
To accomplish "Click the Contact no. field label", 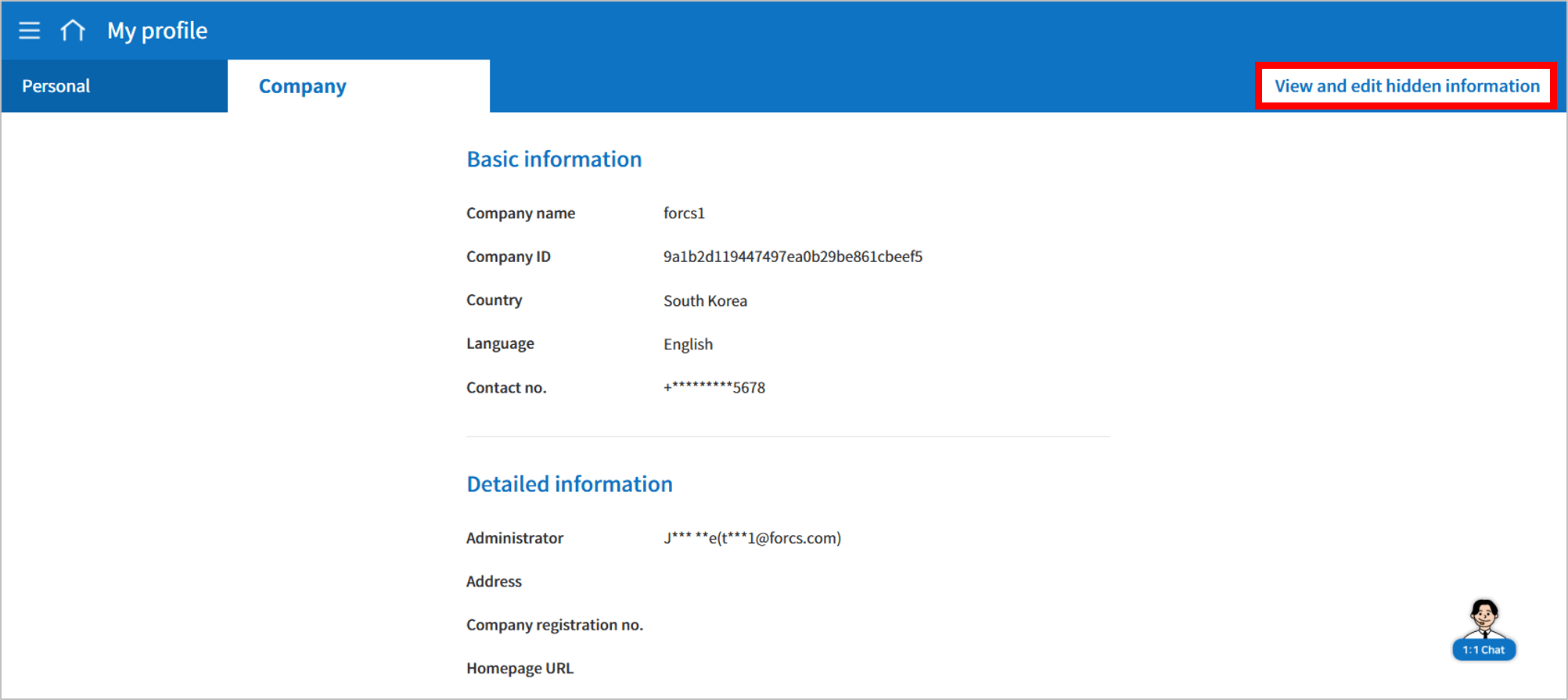I will pyautogui.click(x=506, y=388).
